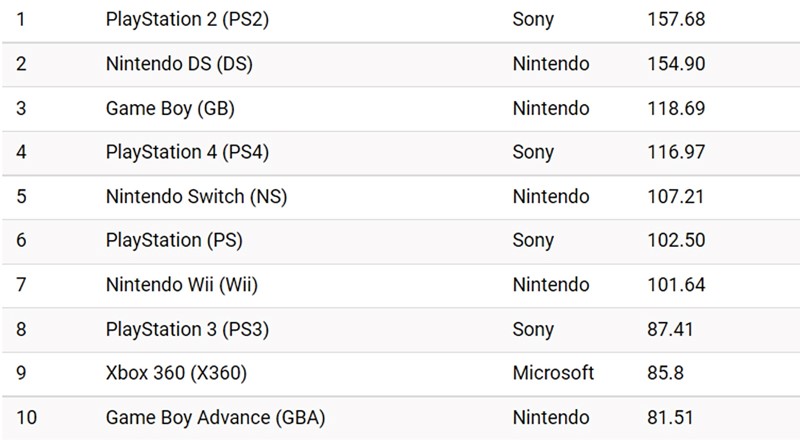Image resolution: width=800 pixels, height=443 pixels.
Task: Click the Xbox 360 (X360) cell
Action: pos(176,373)
